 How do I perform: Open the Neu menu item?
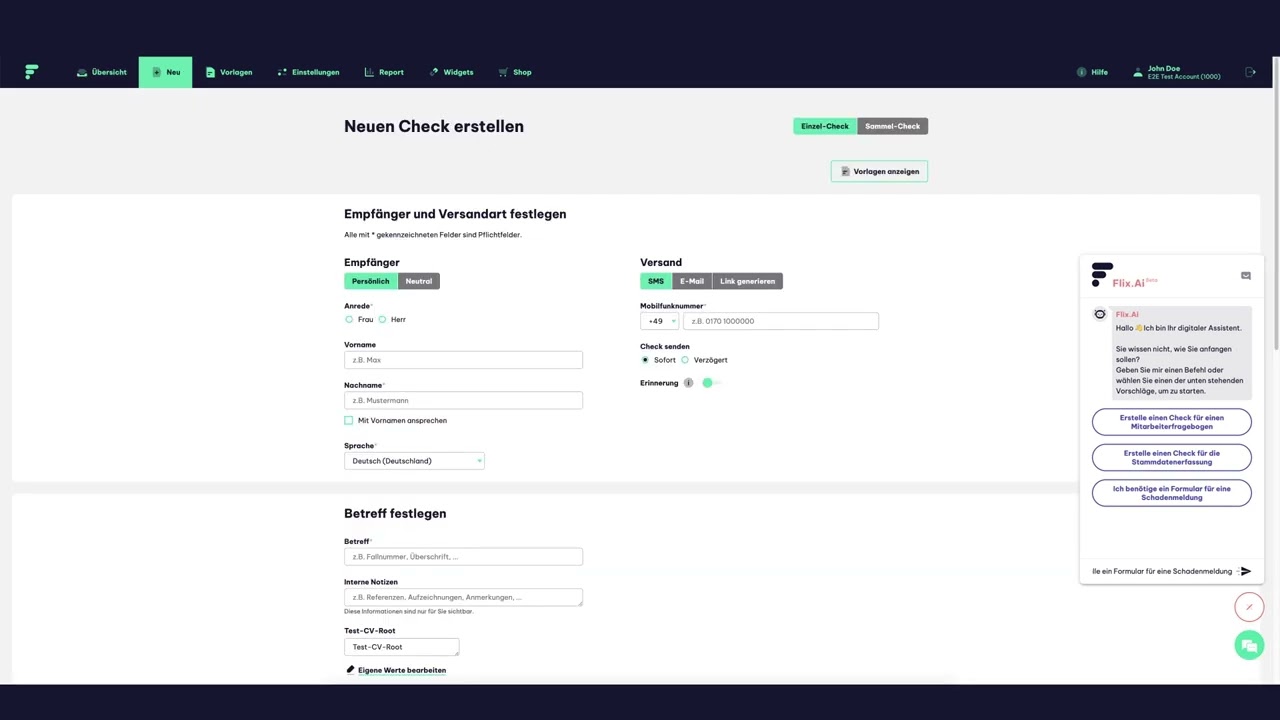click(x=165, y=72)
